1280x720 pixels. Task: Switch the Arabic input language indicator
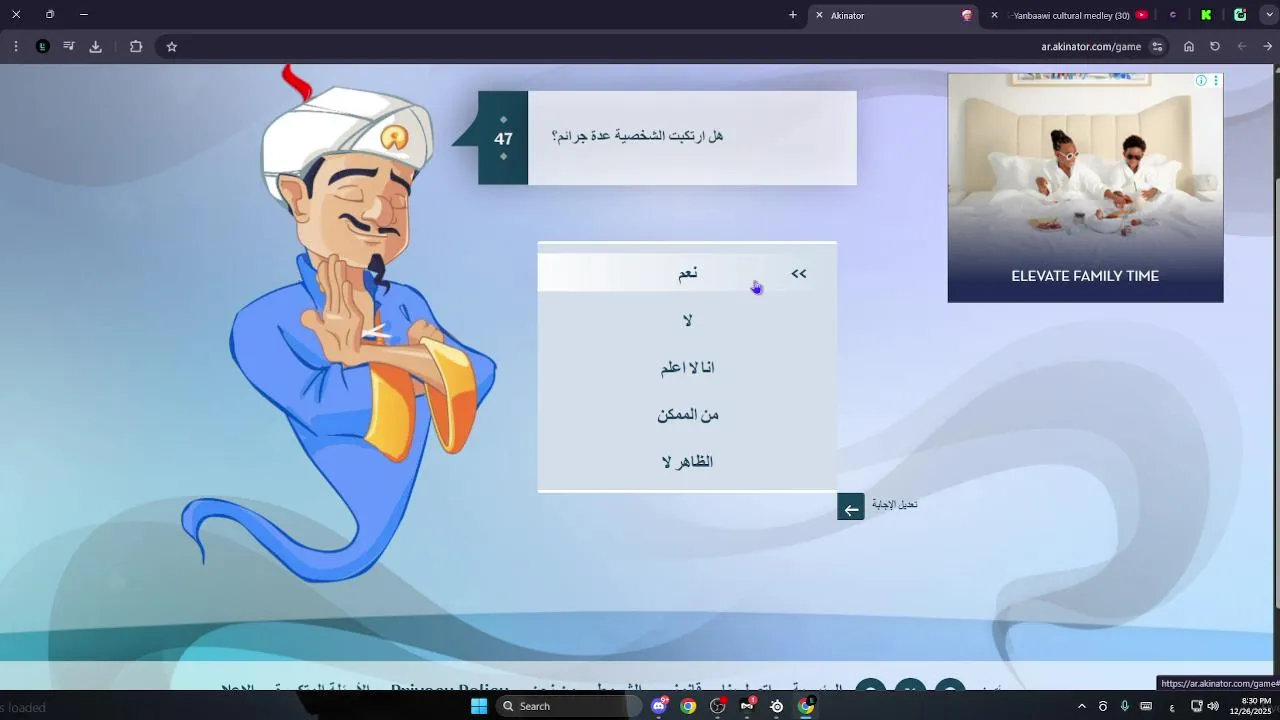click(1172, 706)
